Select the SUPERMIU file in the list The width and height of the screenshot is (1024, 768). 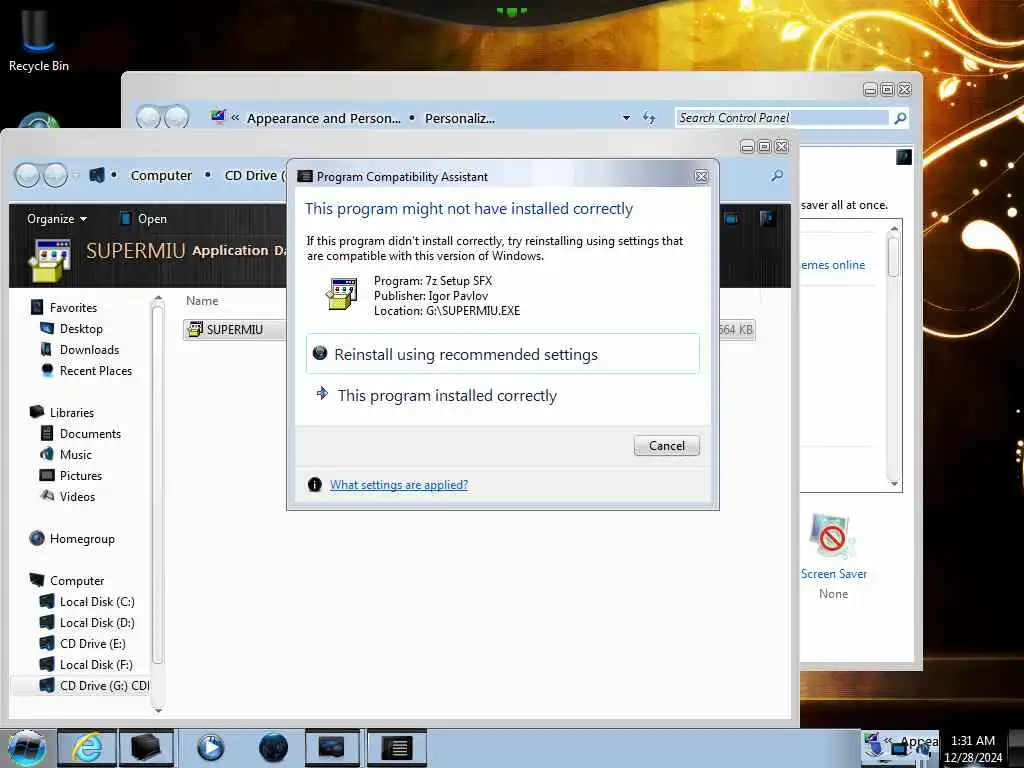(x=234, y=330)
